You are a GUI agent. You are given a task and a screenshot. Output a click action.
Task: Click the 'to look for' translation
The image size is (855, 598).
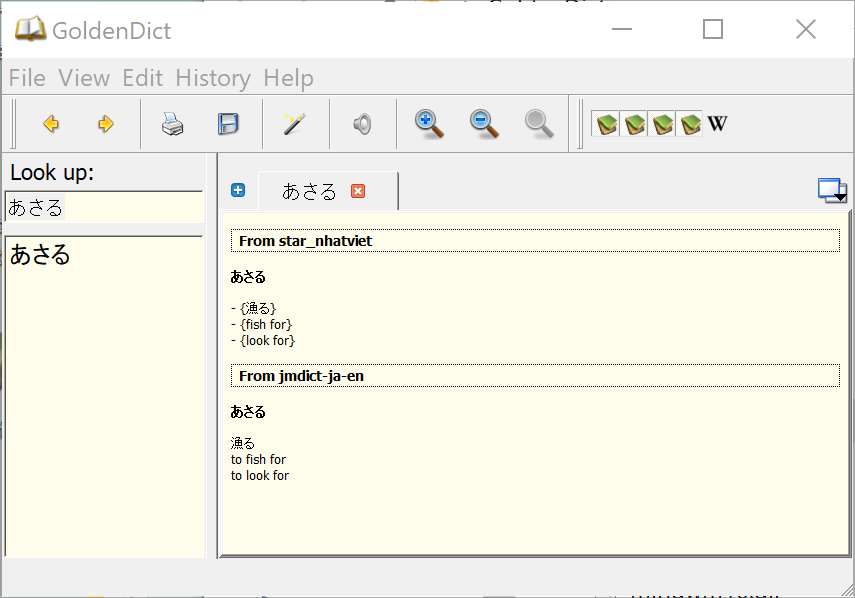coord(260,475)
